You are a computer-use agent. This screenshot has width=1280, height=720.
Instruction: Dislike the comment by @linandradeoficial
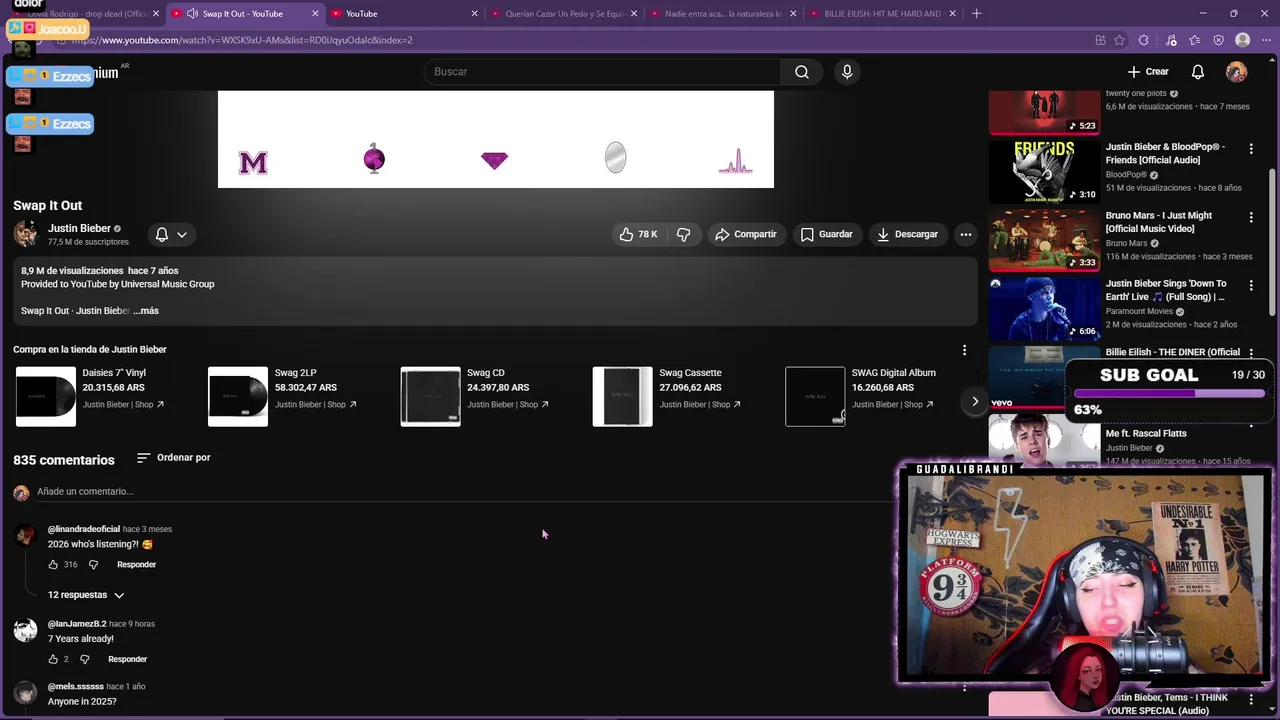(93, 565)
